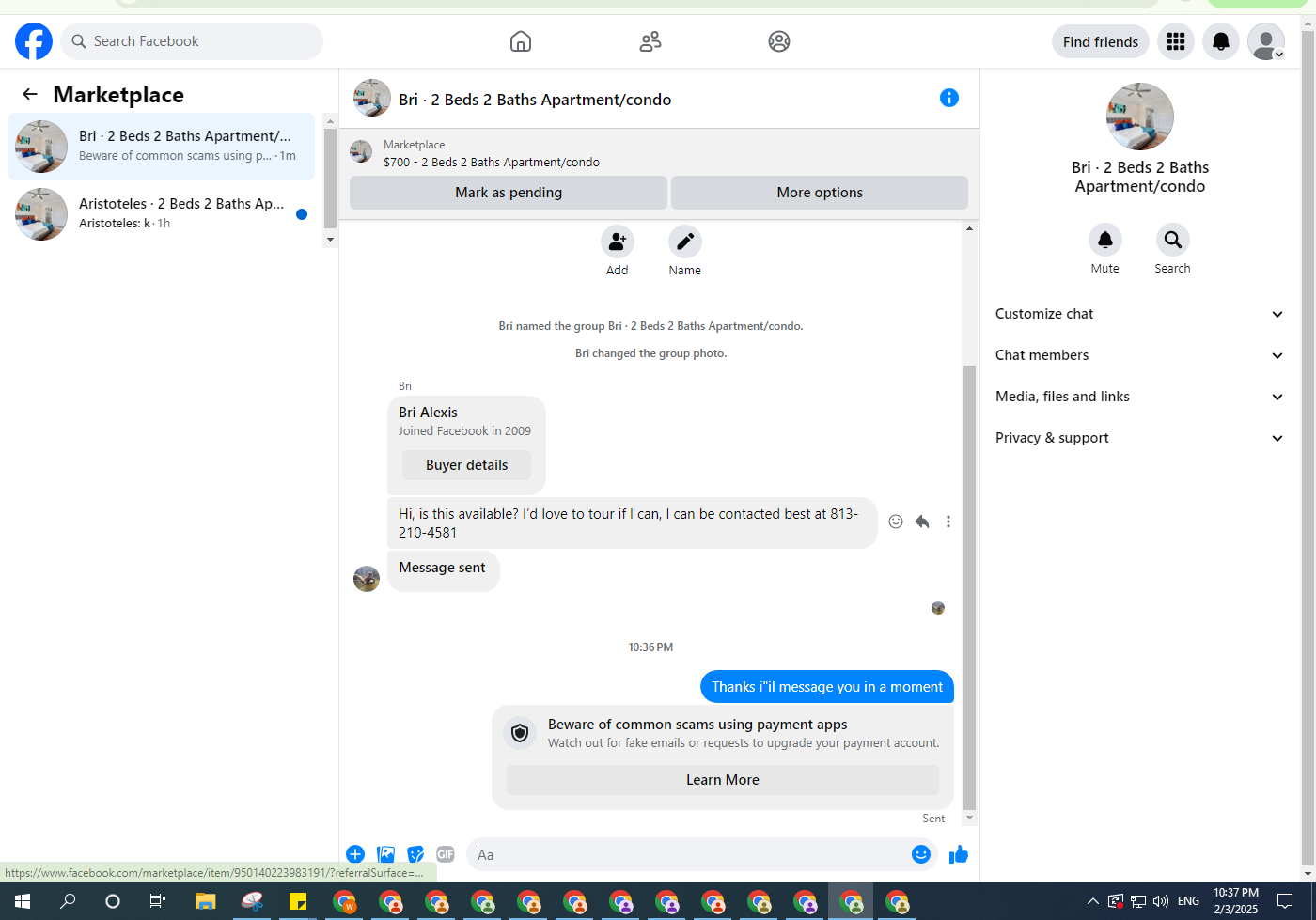
Task: Click the ENG language indicator
Action: (1188, 901)
